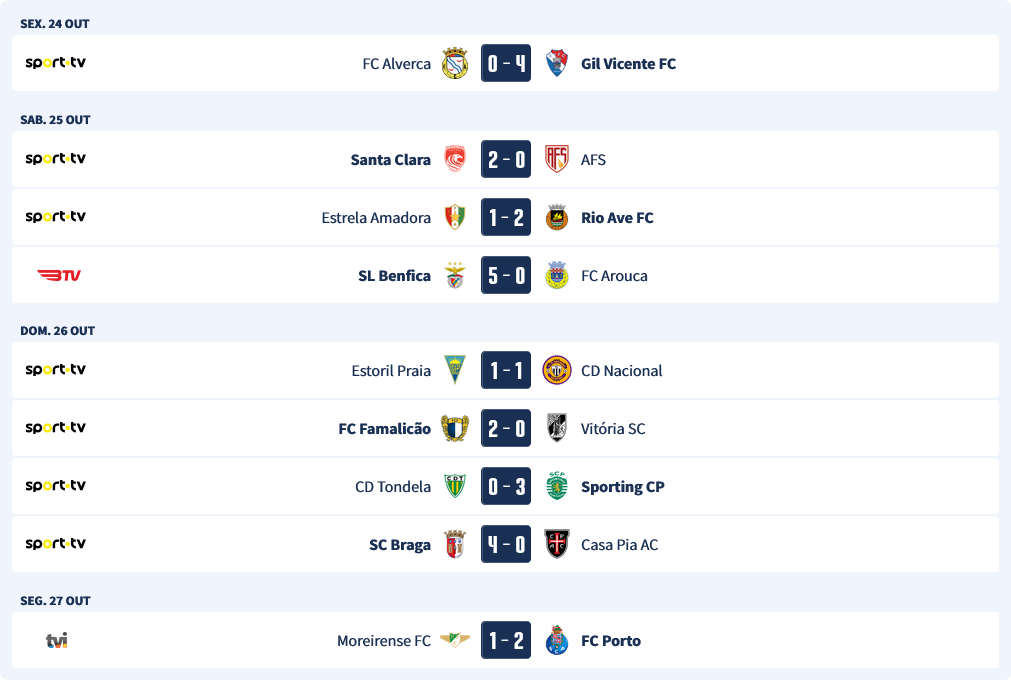Click the SL Benfica eagle crest
The height and width of the screenshot is (680, 1011).
[x=455, y=276]
